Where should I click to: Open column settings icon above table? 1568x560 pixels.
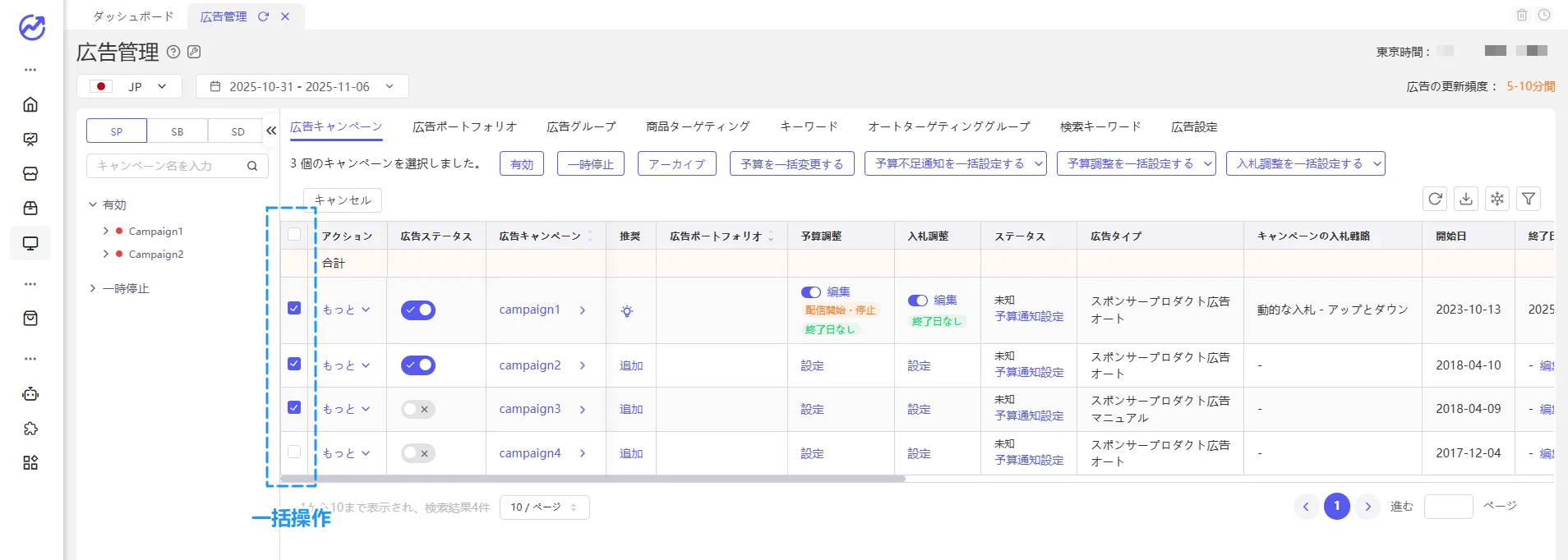[1497, 199]
